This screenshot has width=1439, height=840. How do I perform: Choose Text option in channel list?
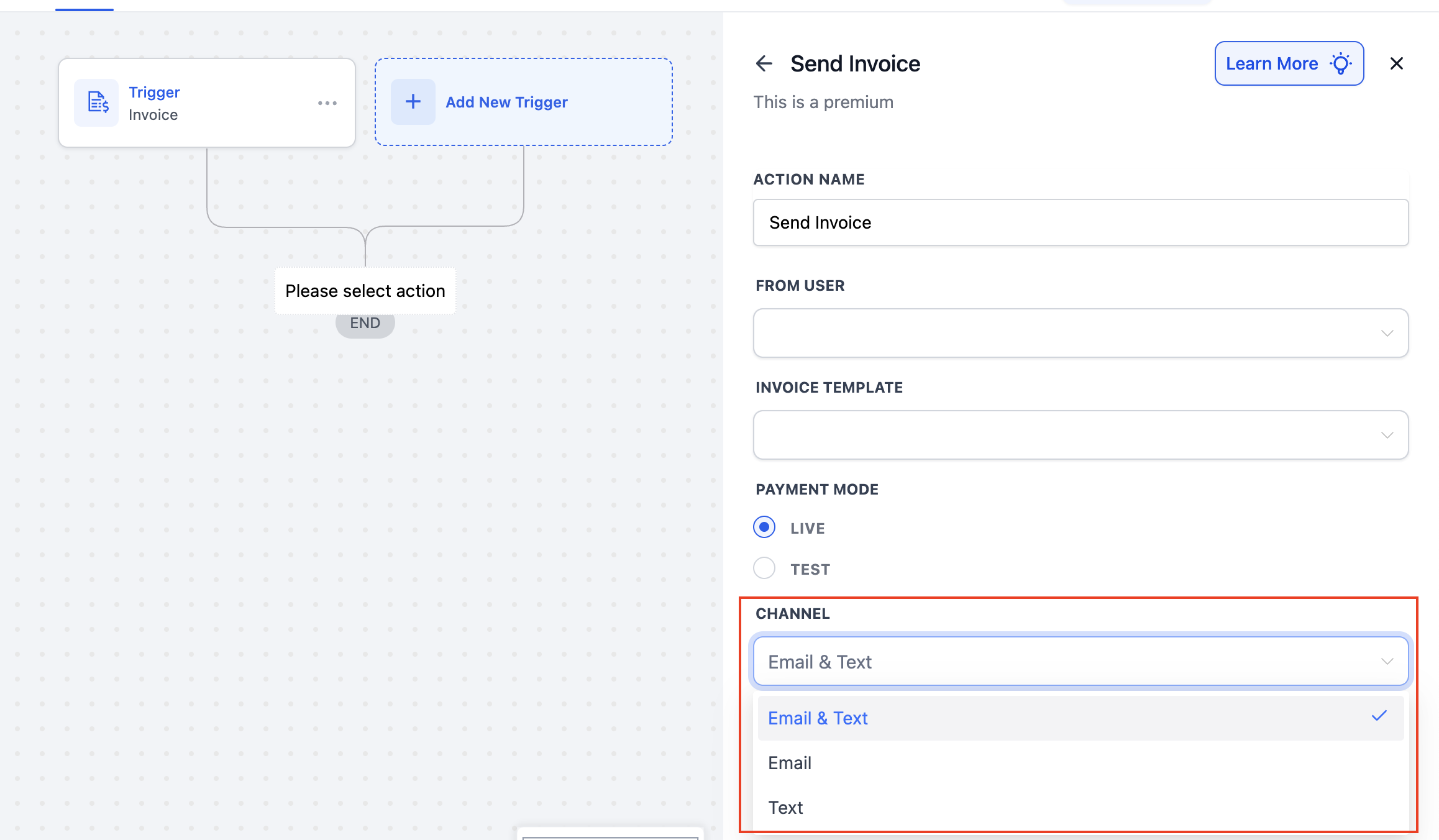click(x=786, y=808)
